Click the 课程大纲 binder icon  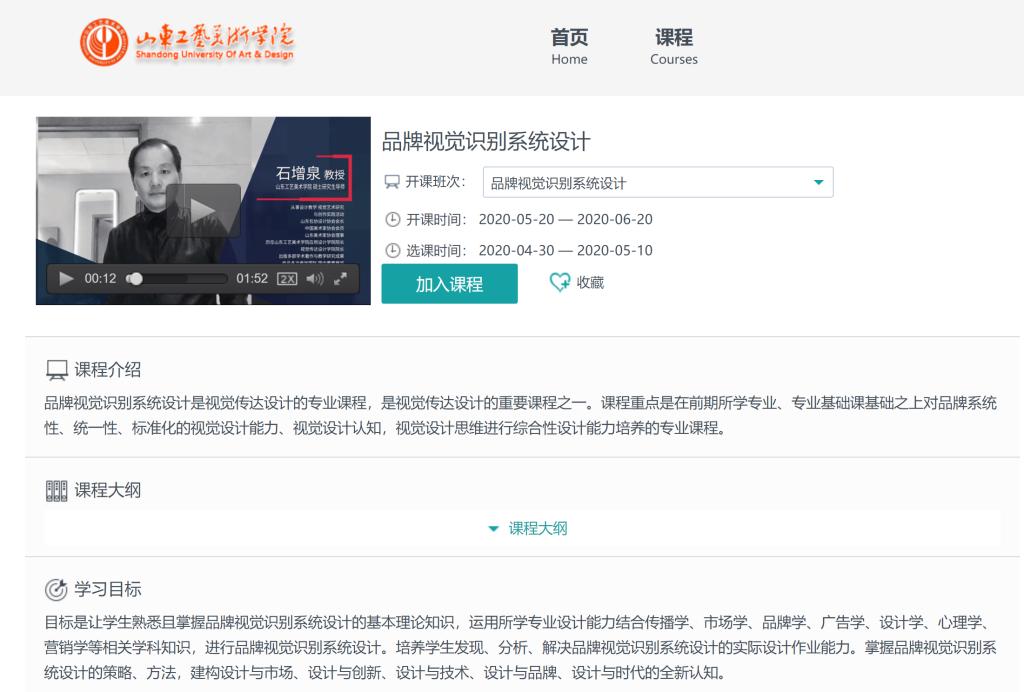tap(57, 490)
